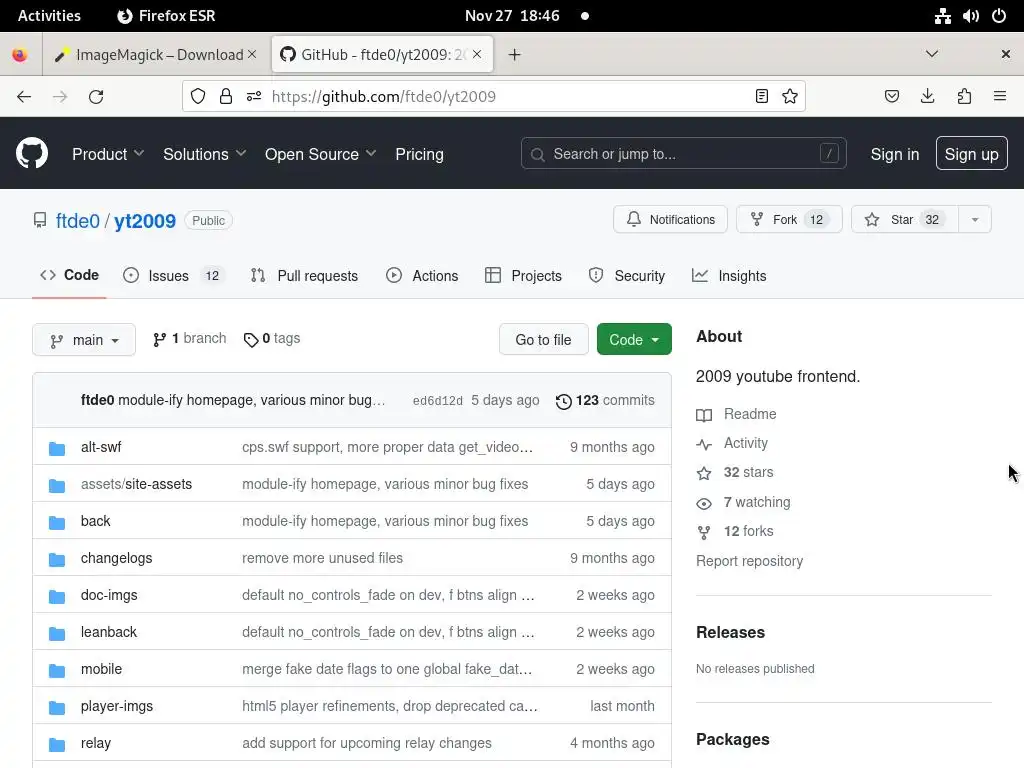Viewport: 1024px width, 768px height.
Task: Open reader view icon in address bar
Action: (x=761, y=97)
